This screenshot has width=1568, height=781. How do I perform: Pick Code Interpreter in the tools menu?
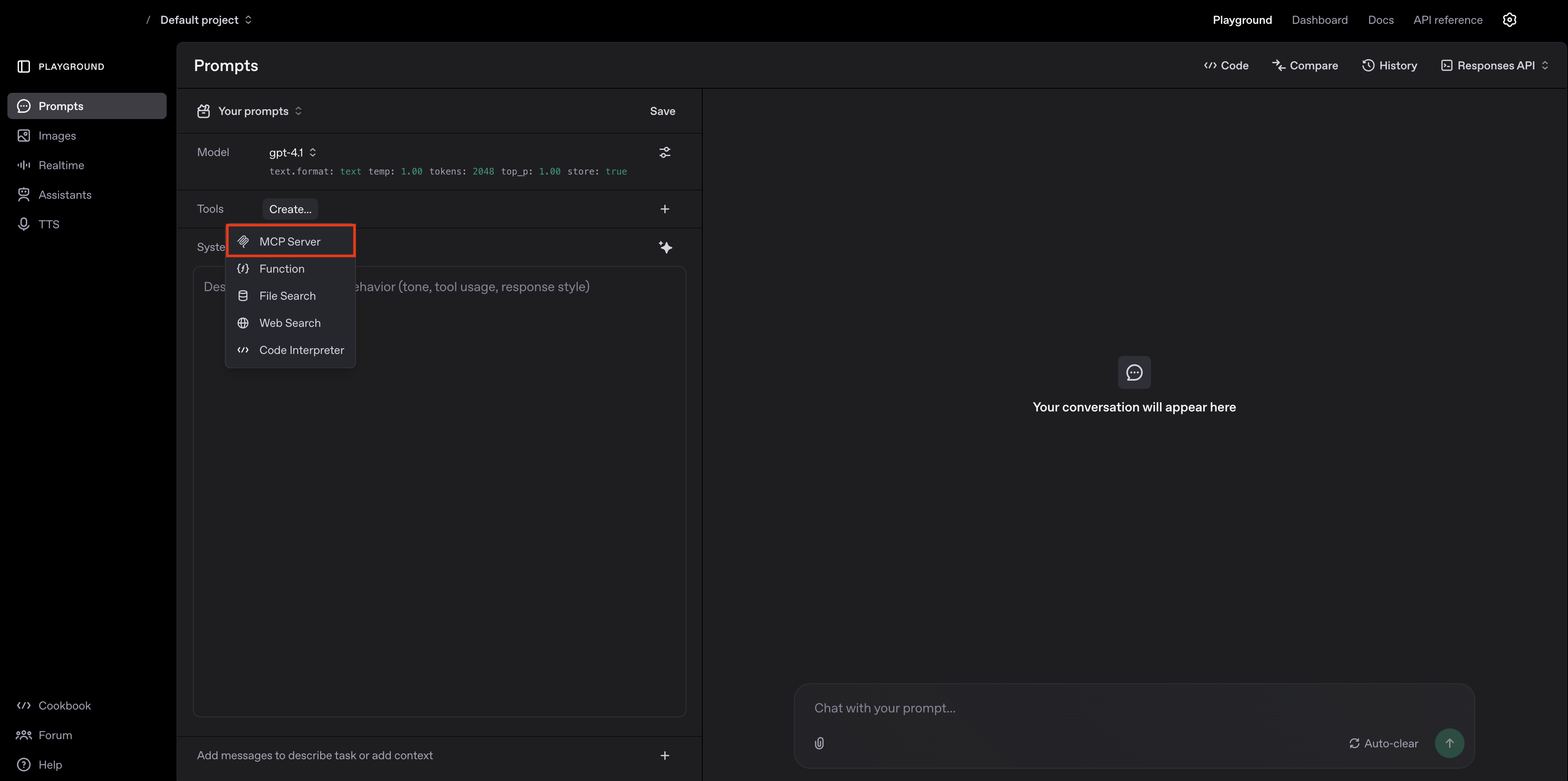[x=301, y=350]
